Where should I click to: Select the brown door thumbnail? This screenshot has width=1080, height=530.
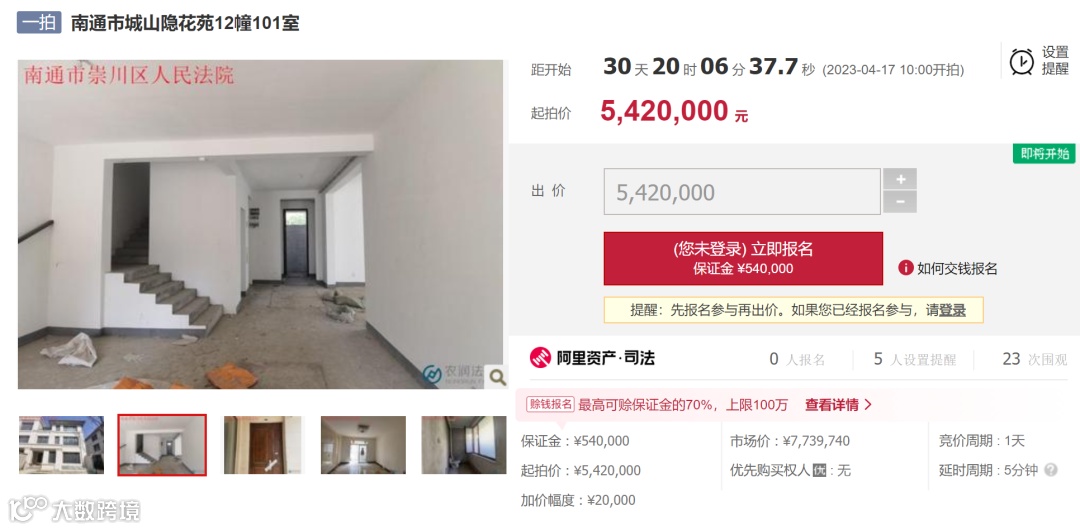click(264, 445)
